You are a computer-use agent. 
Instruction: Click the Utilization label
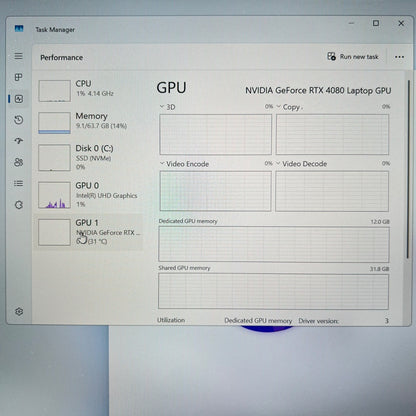[171, 320]
